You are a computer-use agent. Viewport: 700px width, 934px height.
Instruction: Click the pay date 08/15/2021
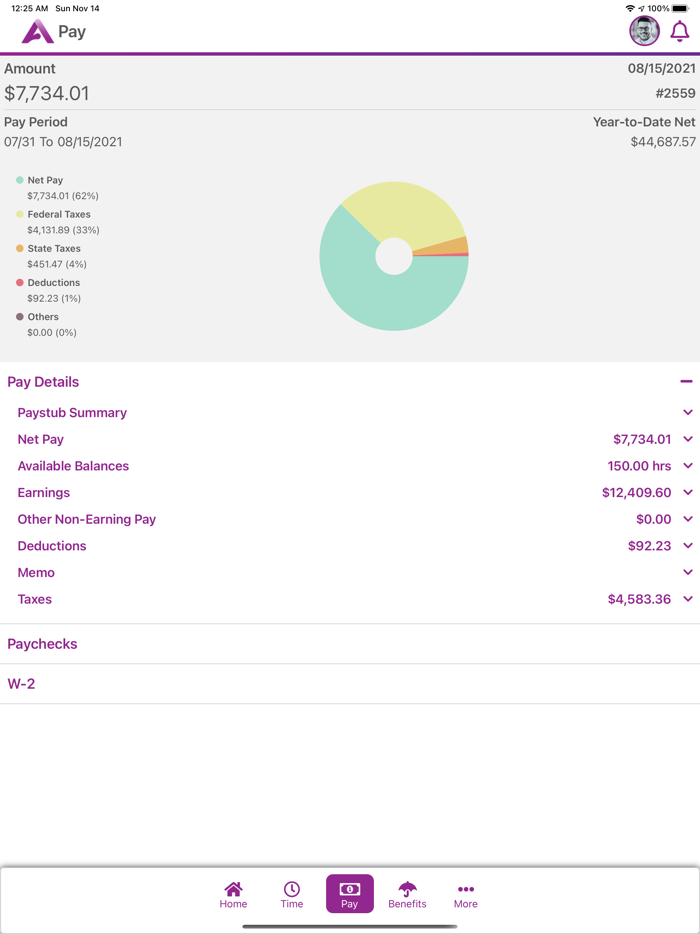[662, 69]
